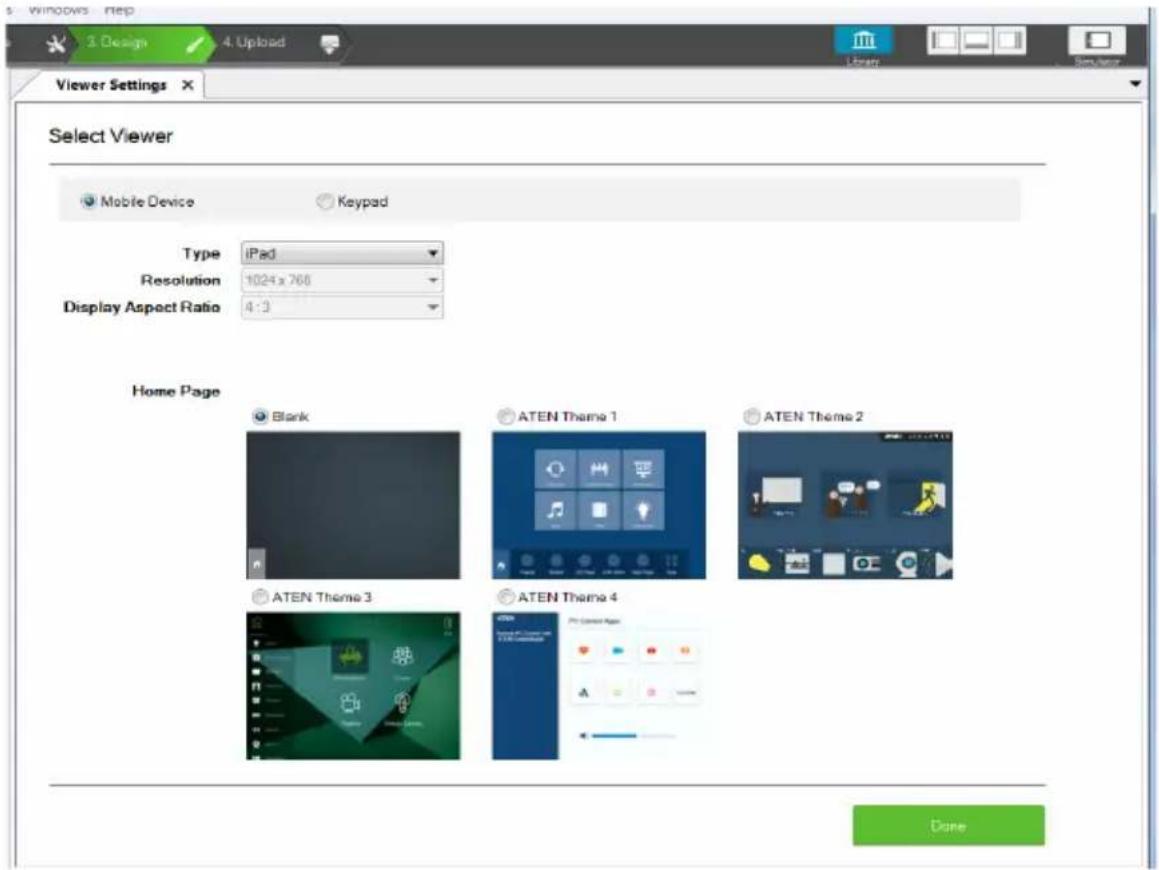
Task: Open the Type dropdown showing iPad
Action: click(342, 254)
